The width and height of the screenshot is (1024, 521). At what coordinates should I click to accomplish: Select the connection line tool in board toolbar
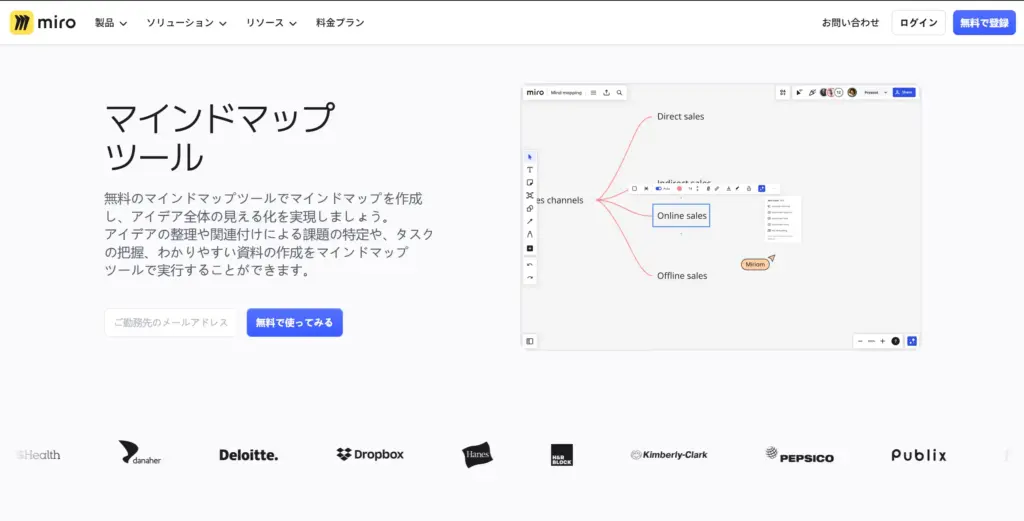tap(530, 221)
